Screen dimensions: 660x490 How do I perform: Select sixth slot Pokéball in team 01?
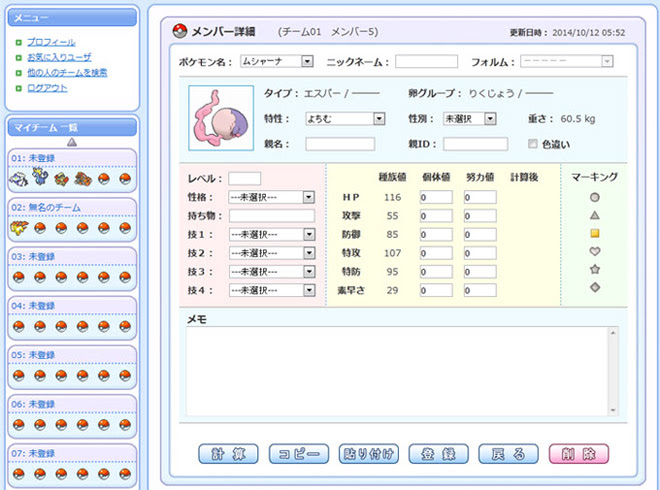pos(125,179)
